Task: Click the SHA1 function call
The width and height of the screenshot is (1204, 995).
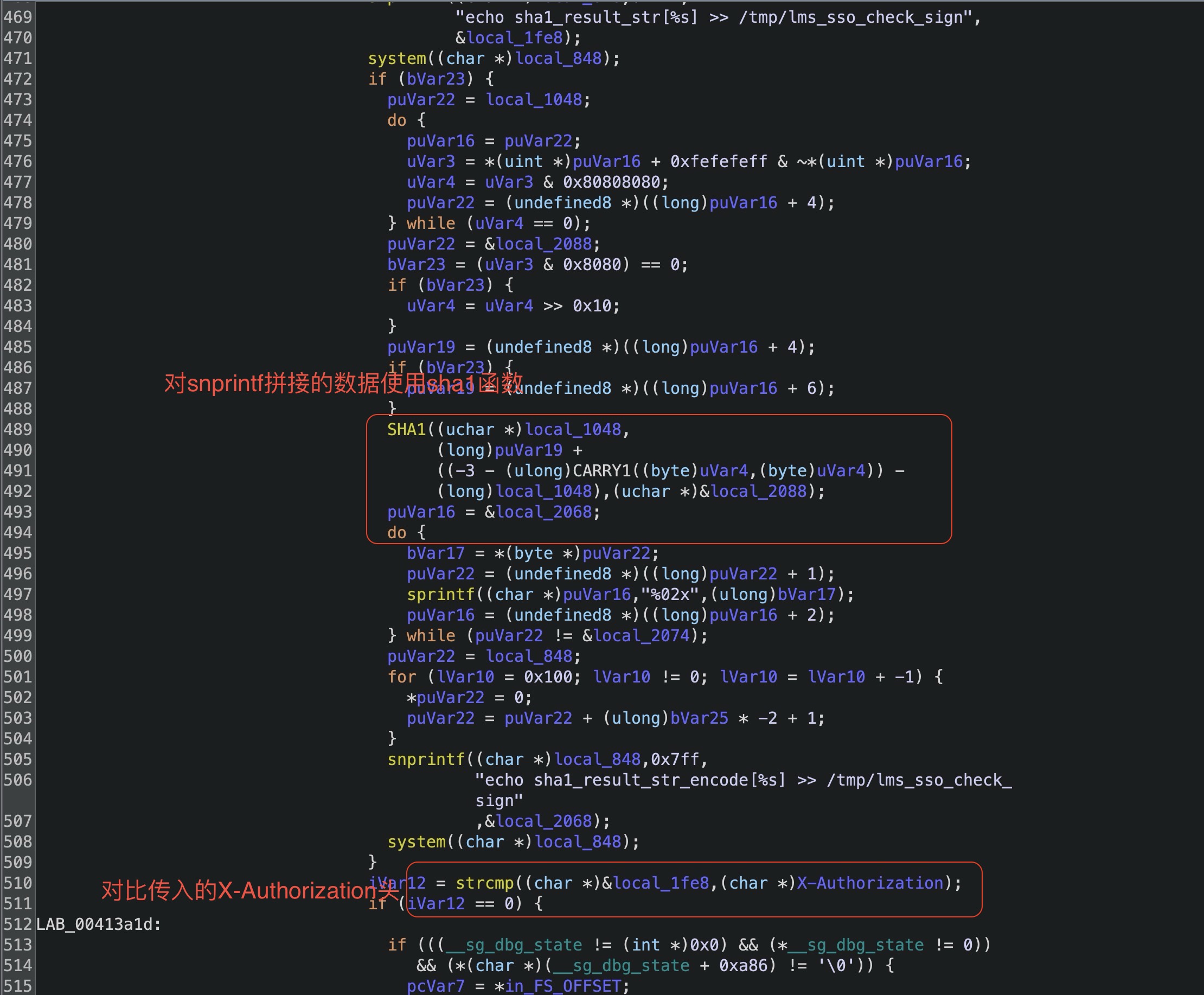Action: (406, 429)
